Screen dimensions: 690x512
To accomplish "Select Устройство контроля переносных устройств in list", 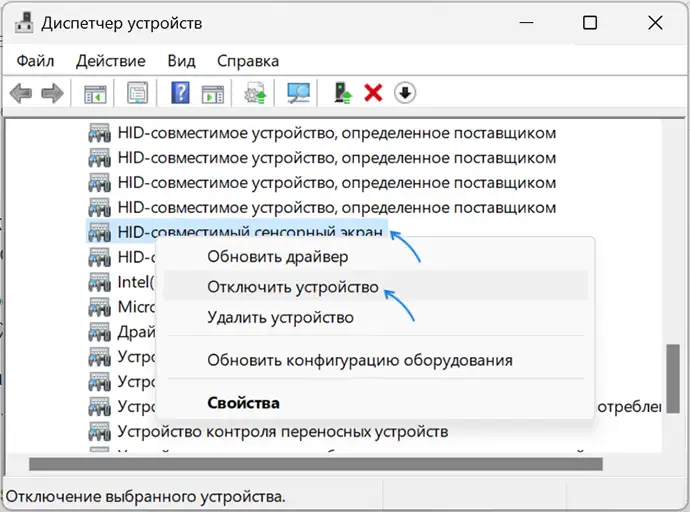I will pyautogui.click(x=282, y=432).
